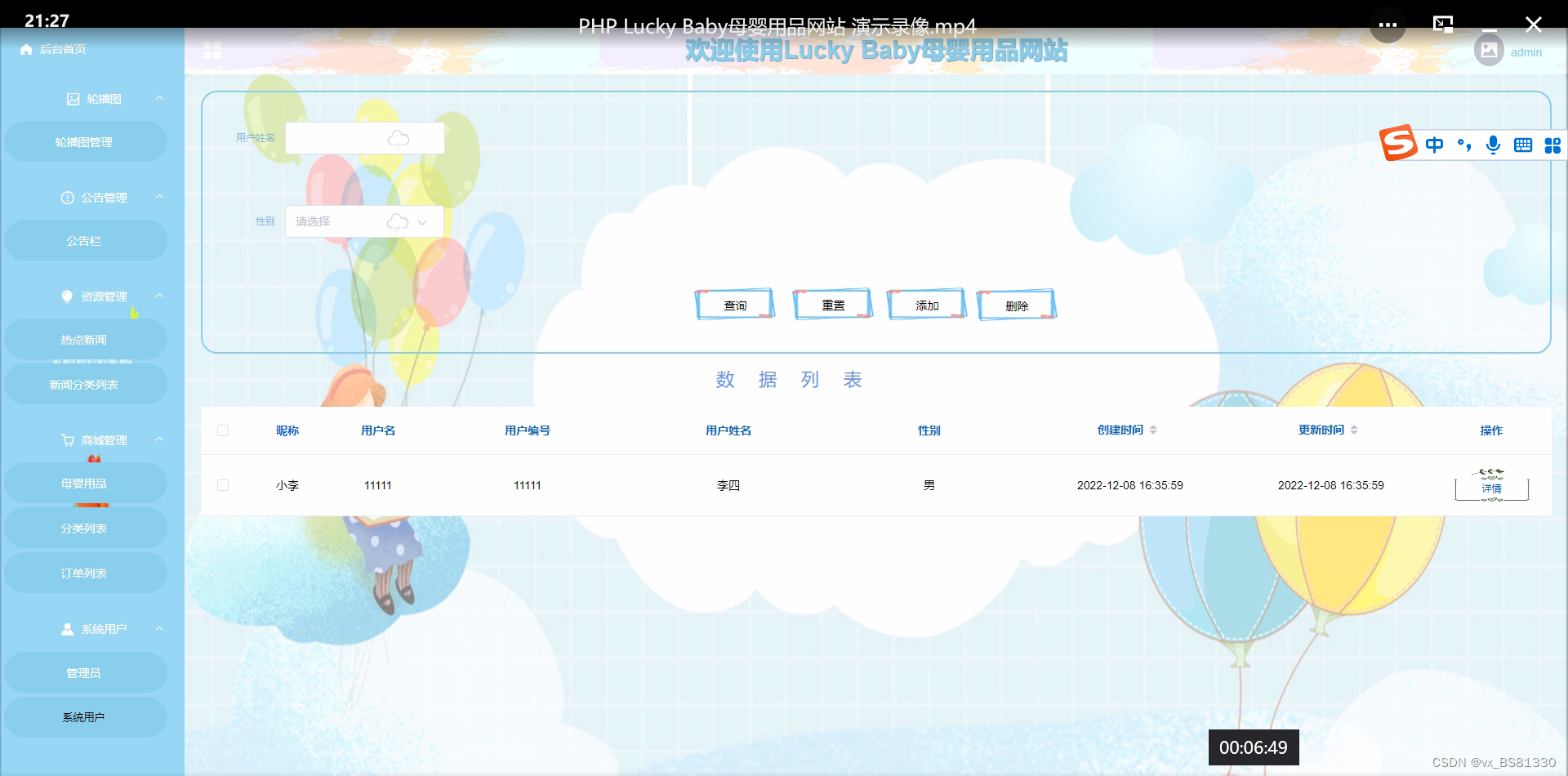Collapse the 轮播图 menu chevron
The width and height of the screenshot is (1568, 776).
(x=159, y=98)
